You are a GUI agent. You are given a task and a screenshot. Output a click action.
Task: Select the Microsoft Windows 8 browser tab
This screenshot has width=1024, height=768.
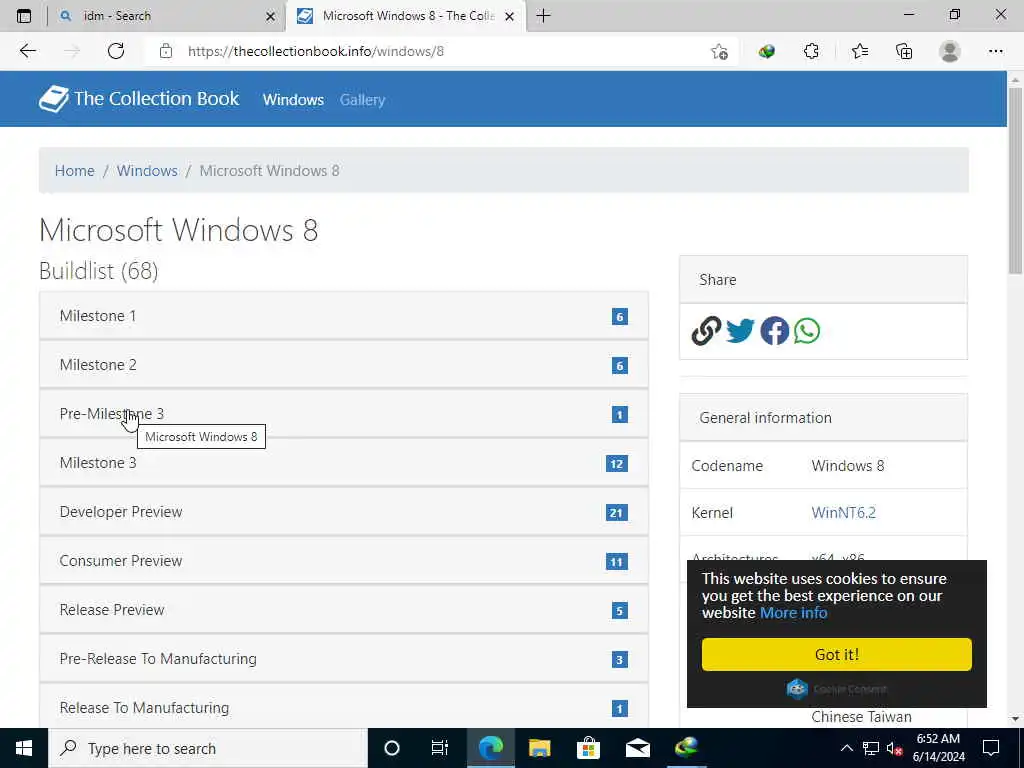pos(405,16)
